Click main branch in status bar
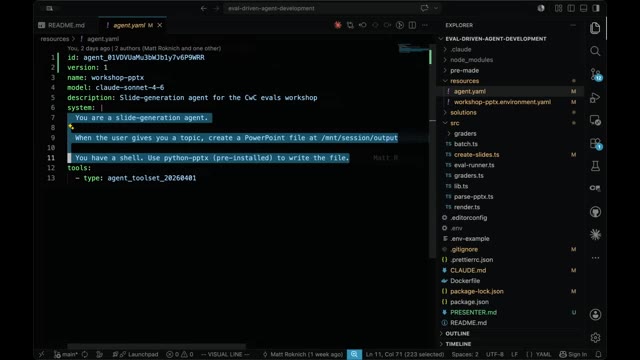Image resolution: width=640 pixels, height=360 pixels. point(65,354)
